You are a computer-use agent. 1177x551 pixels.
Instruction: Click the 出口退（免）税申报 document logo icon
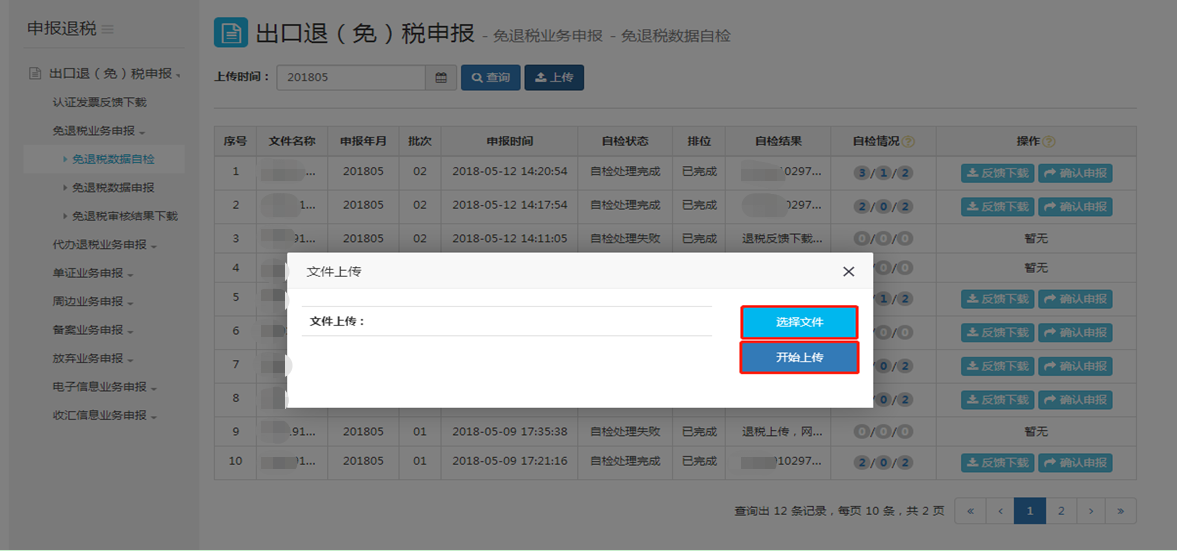tap(231, 33)
